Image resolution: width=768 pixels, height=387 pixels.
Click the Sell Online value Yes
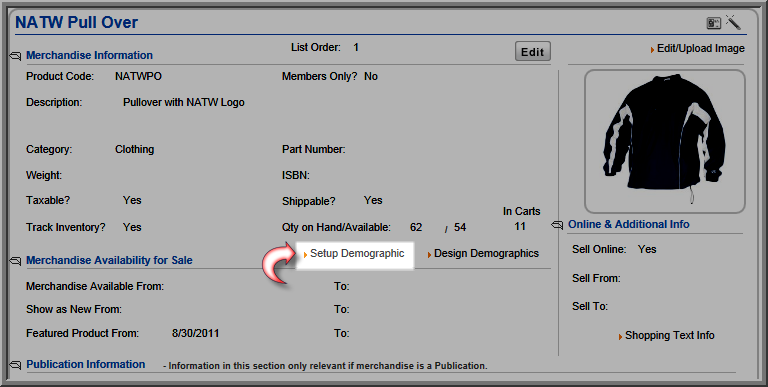(647, 249)
